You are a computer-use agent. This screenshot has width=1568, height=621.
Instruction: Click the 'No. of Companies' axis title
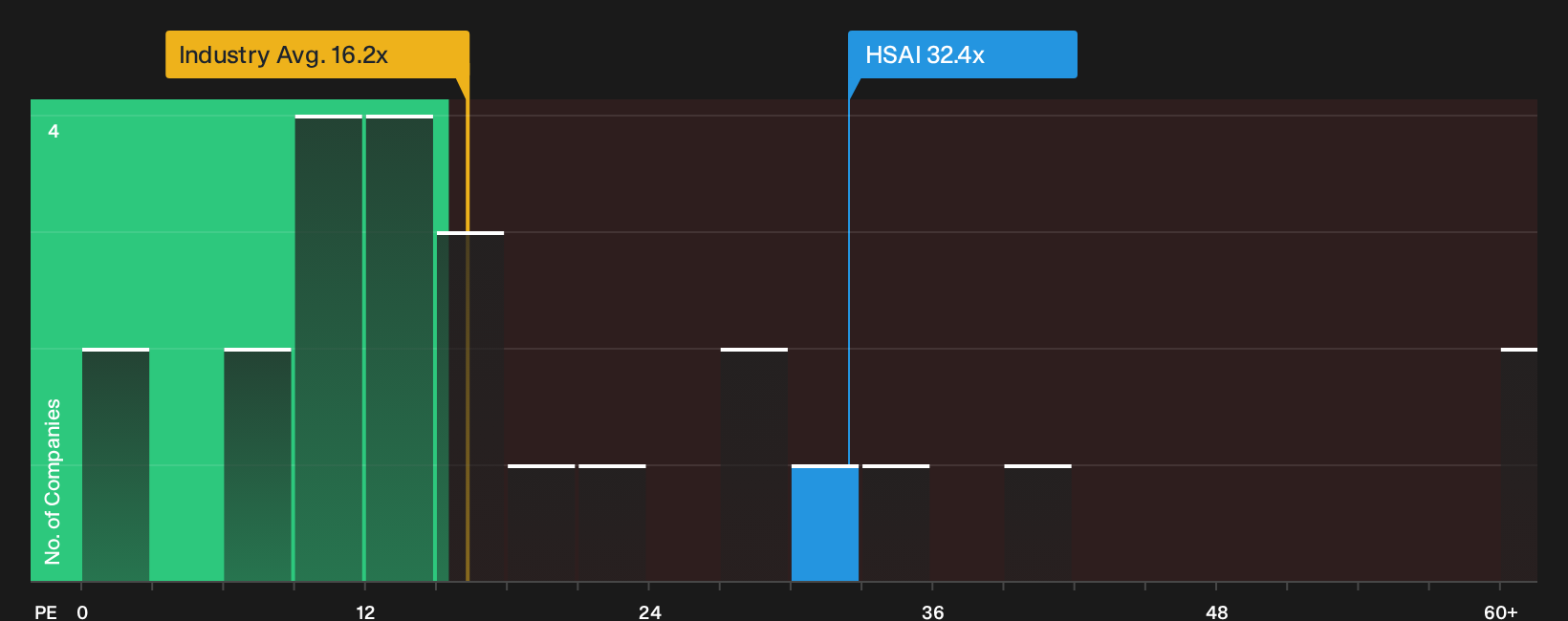point(53,482)
